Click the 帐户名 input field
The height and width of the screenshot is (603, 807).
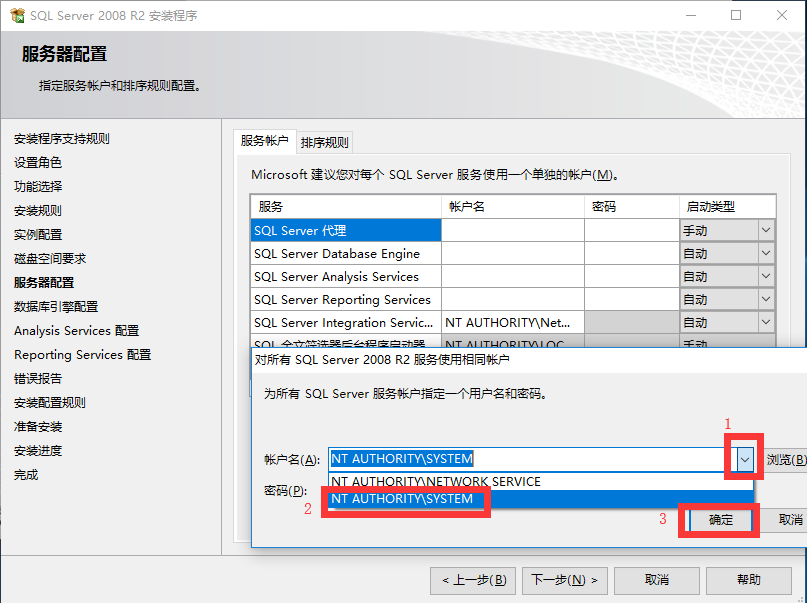click(532, 459)
